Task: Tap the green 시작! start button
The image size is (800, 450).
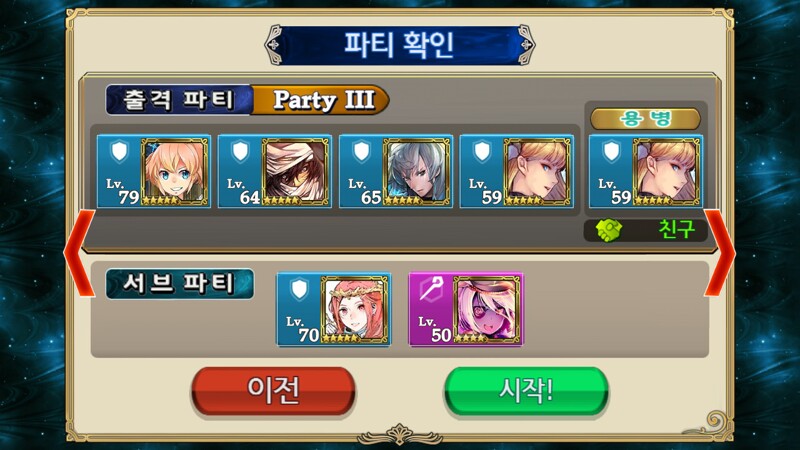Action: pyautogui.click(x=527, y=391)
